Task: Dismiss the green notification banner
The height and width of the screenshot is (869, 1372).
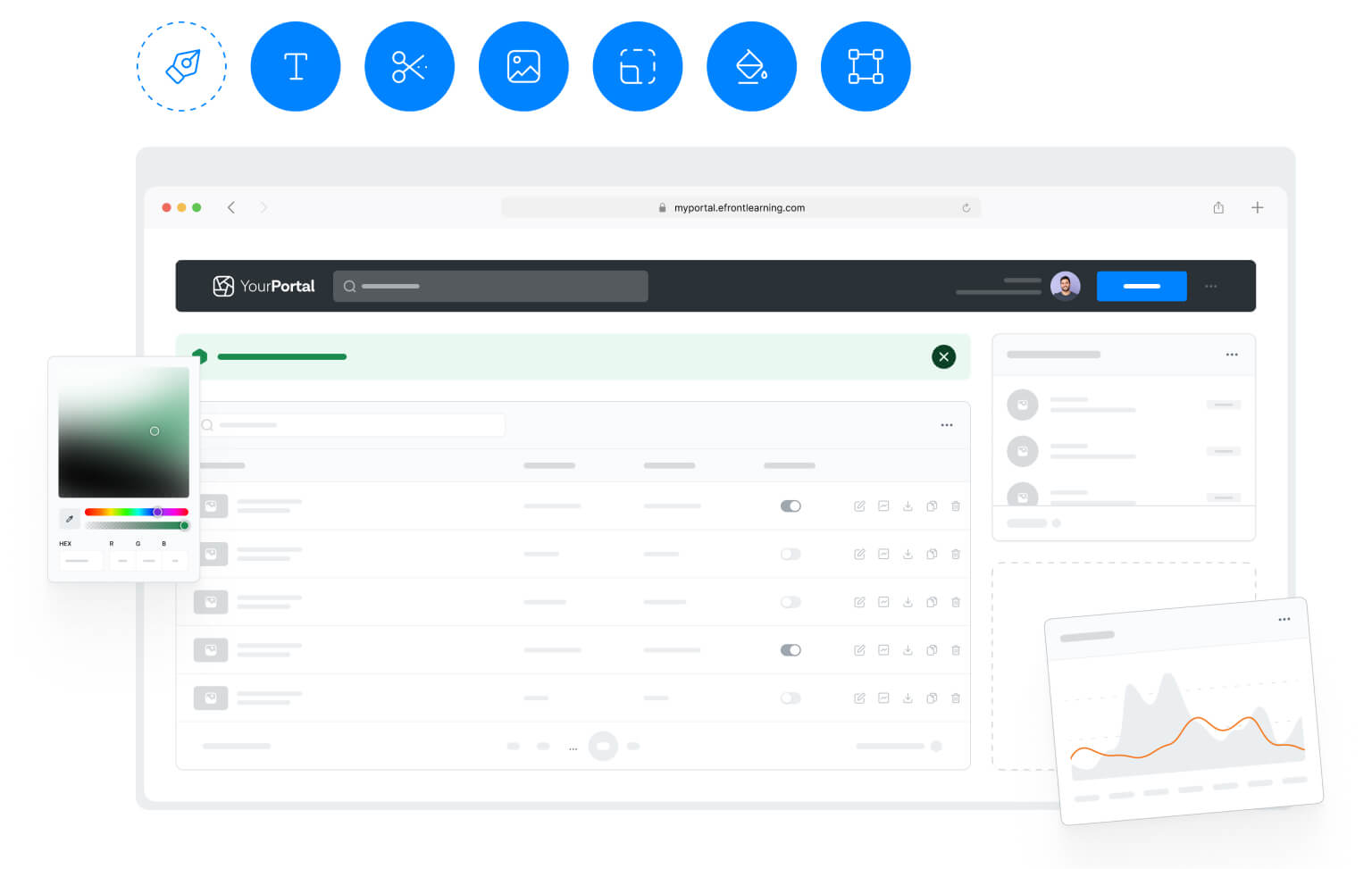Action: click(x=943, y=357)
